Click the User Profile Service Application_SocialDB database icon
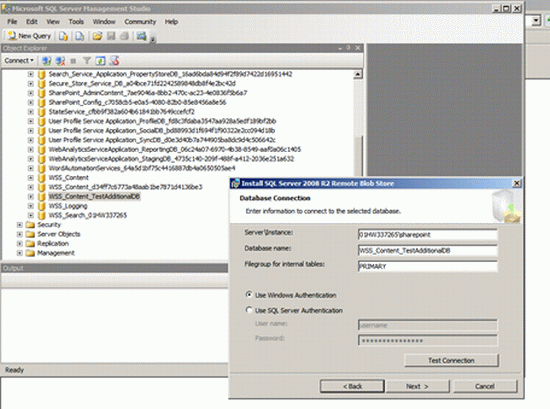The width and height of the screenshot is (550, 409). (41, 131)
